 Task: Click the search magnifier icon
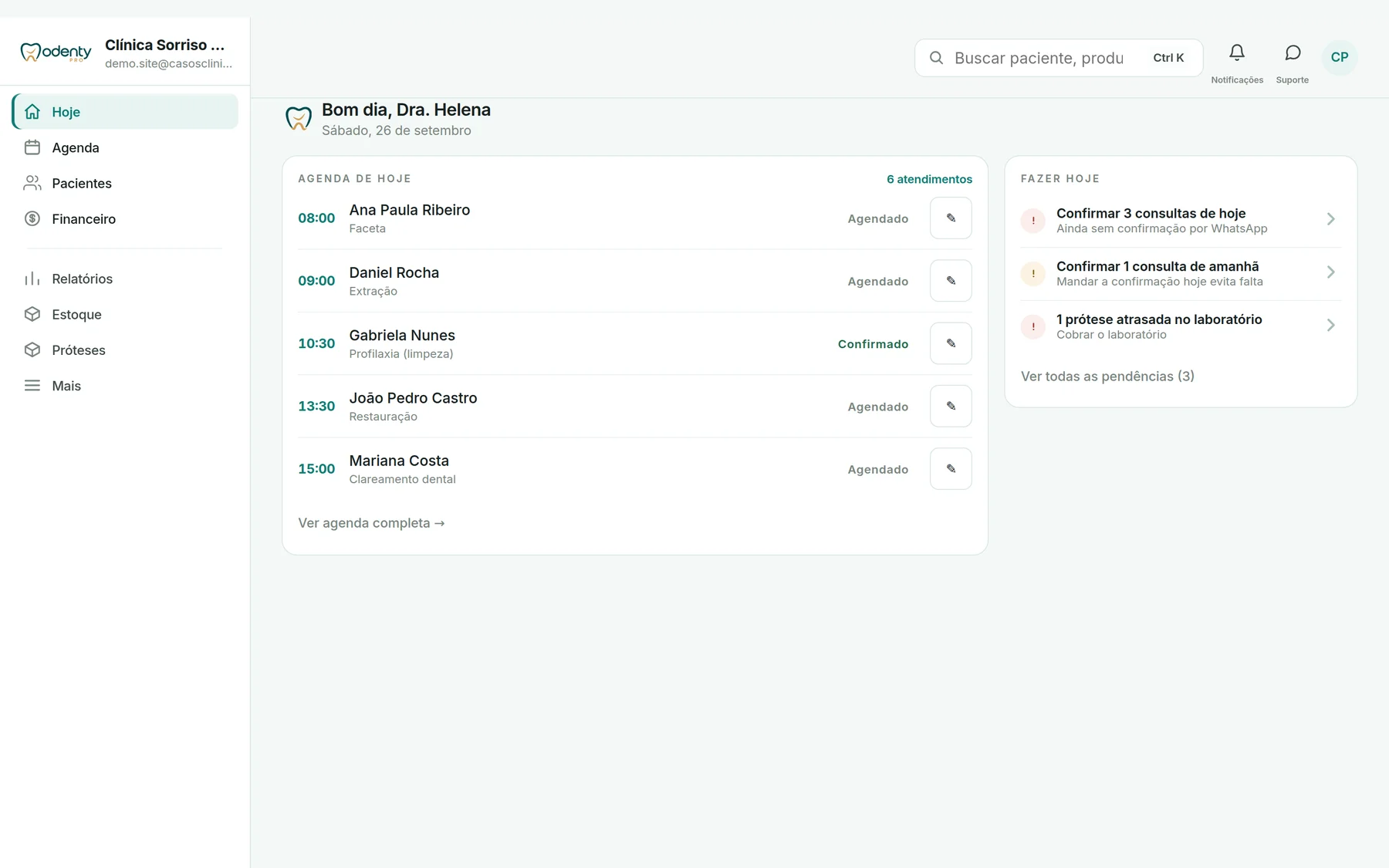[x=936, y=58]
